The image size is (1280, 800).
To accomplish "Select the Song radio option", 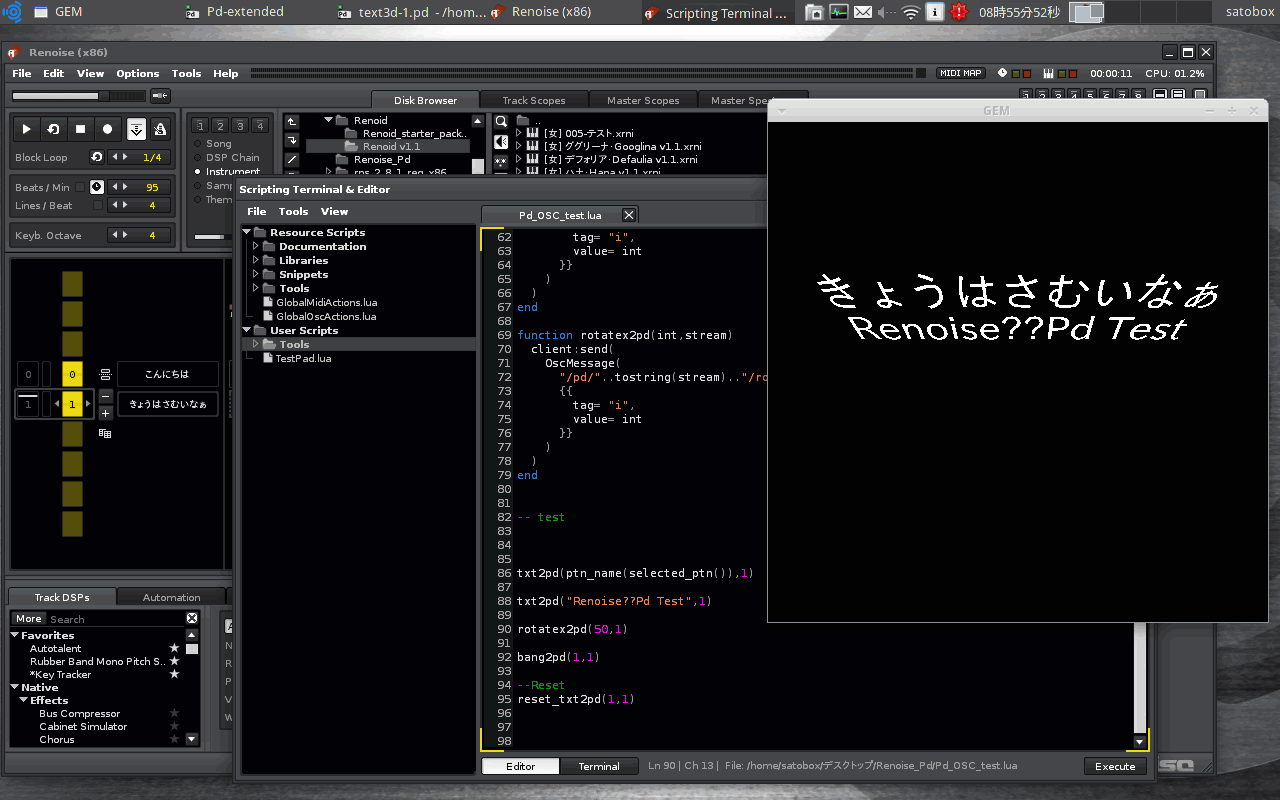I will (214, 144).
